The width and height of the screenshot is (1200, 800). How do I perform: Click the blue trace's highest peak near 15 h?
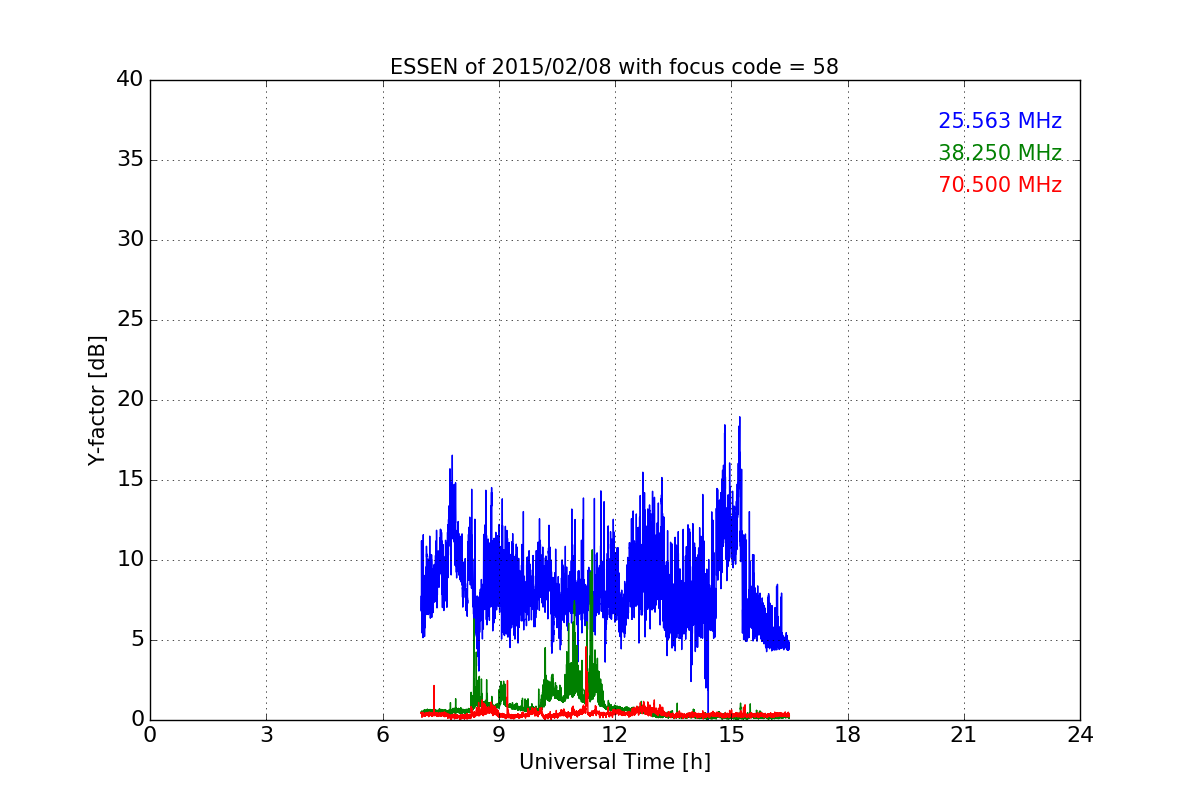tap(739, 419)
